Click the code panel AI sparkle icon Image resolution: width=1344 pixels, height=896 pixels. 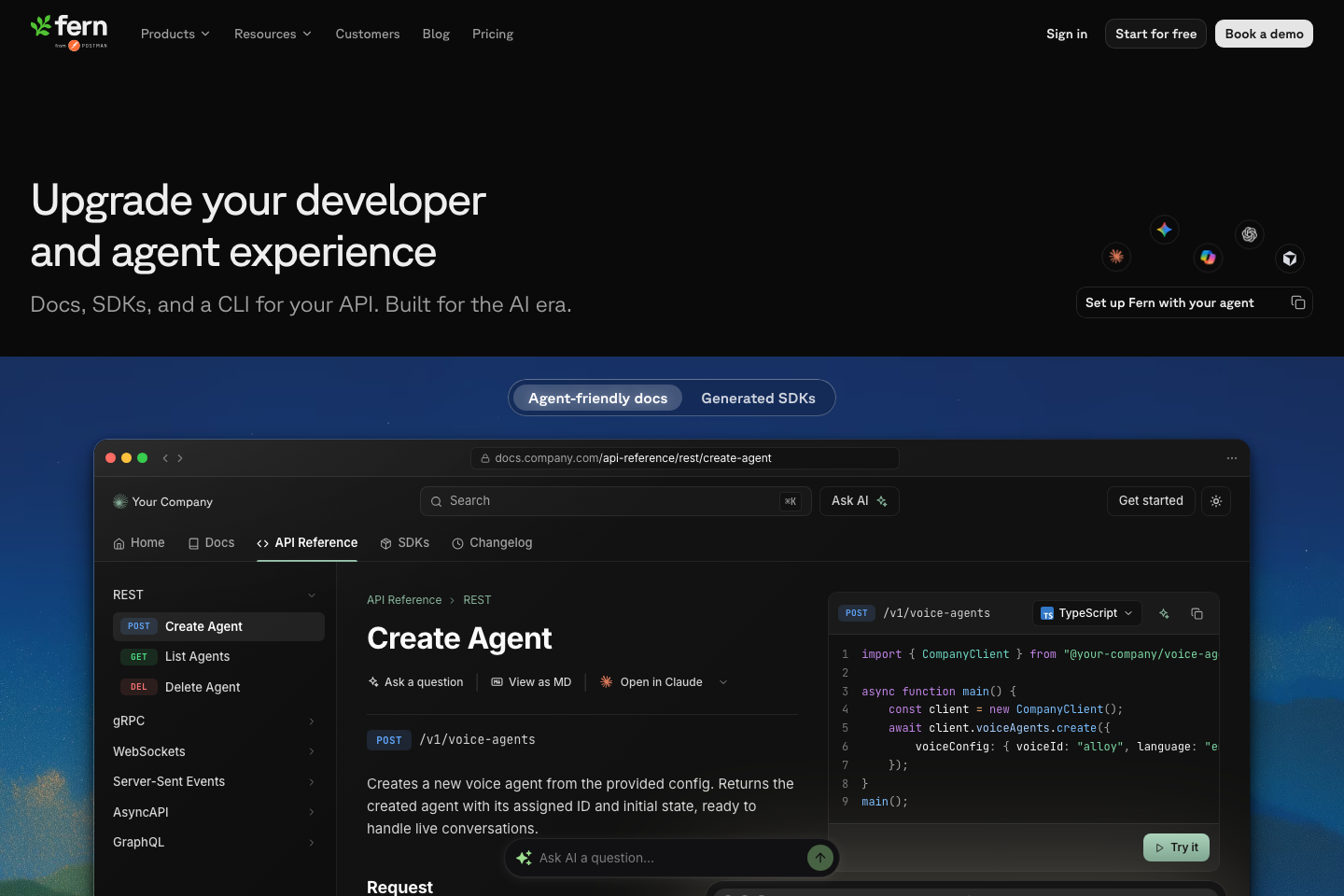click(1164, 613)
